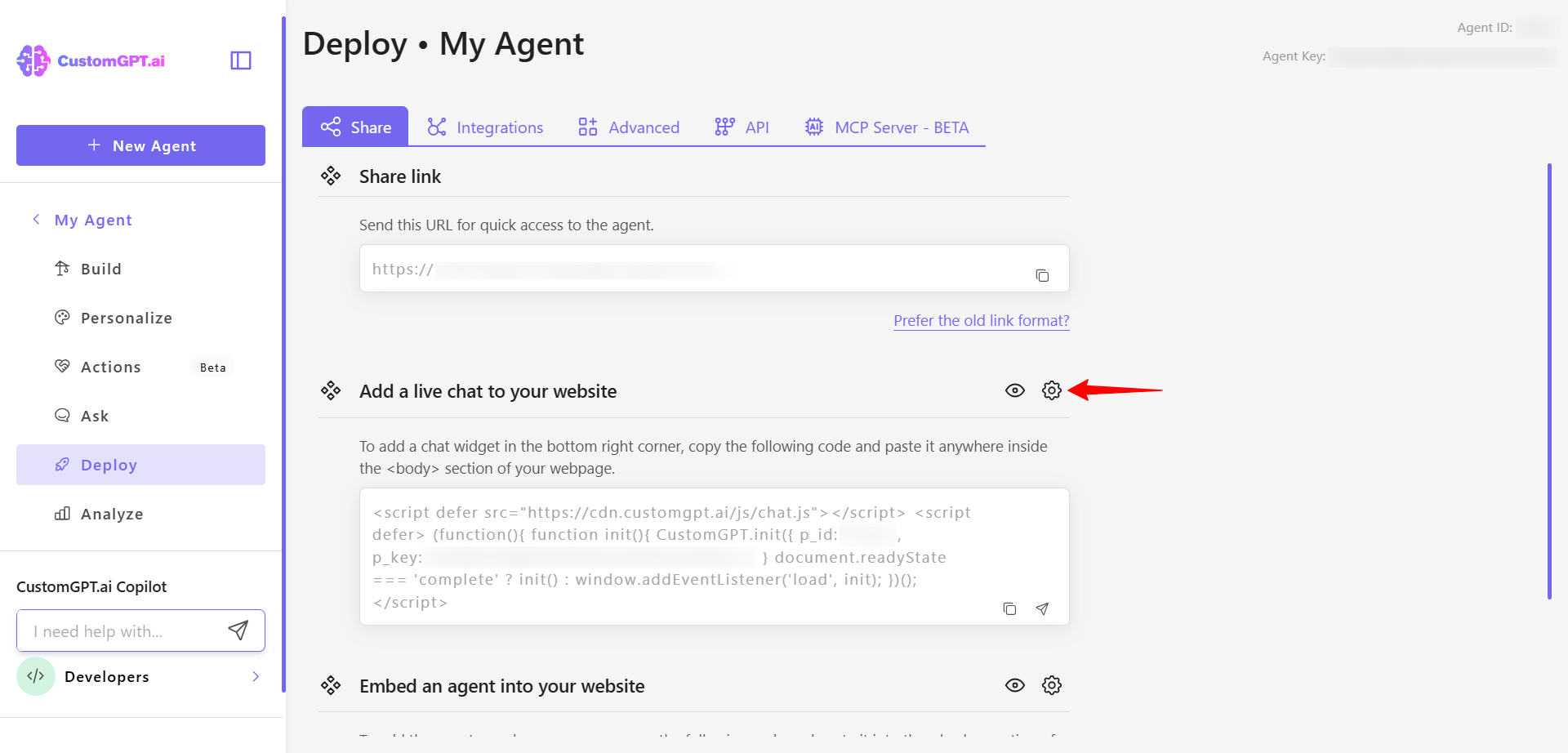Click the main page vertical scrollbar
Screen dimensions: 1568x753
point(1549,381)
